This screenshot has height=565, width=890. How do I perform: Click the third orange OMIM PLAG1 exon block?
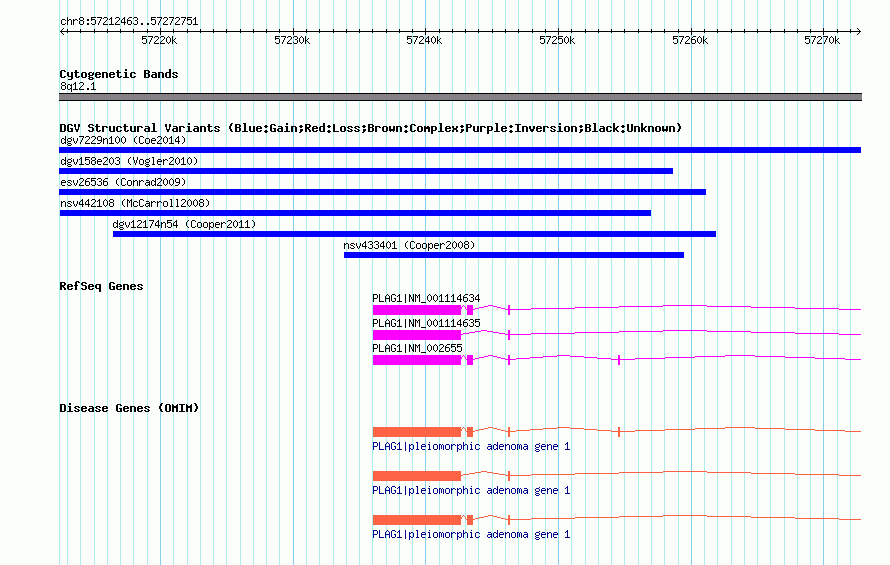[417, 520]
